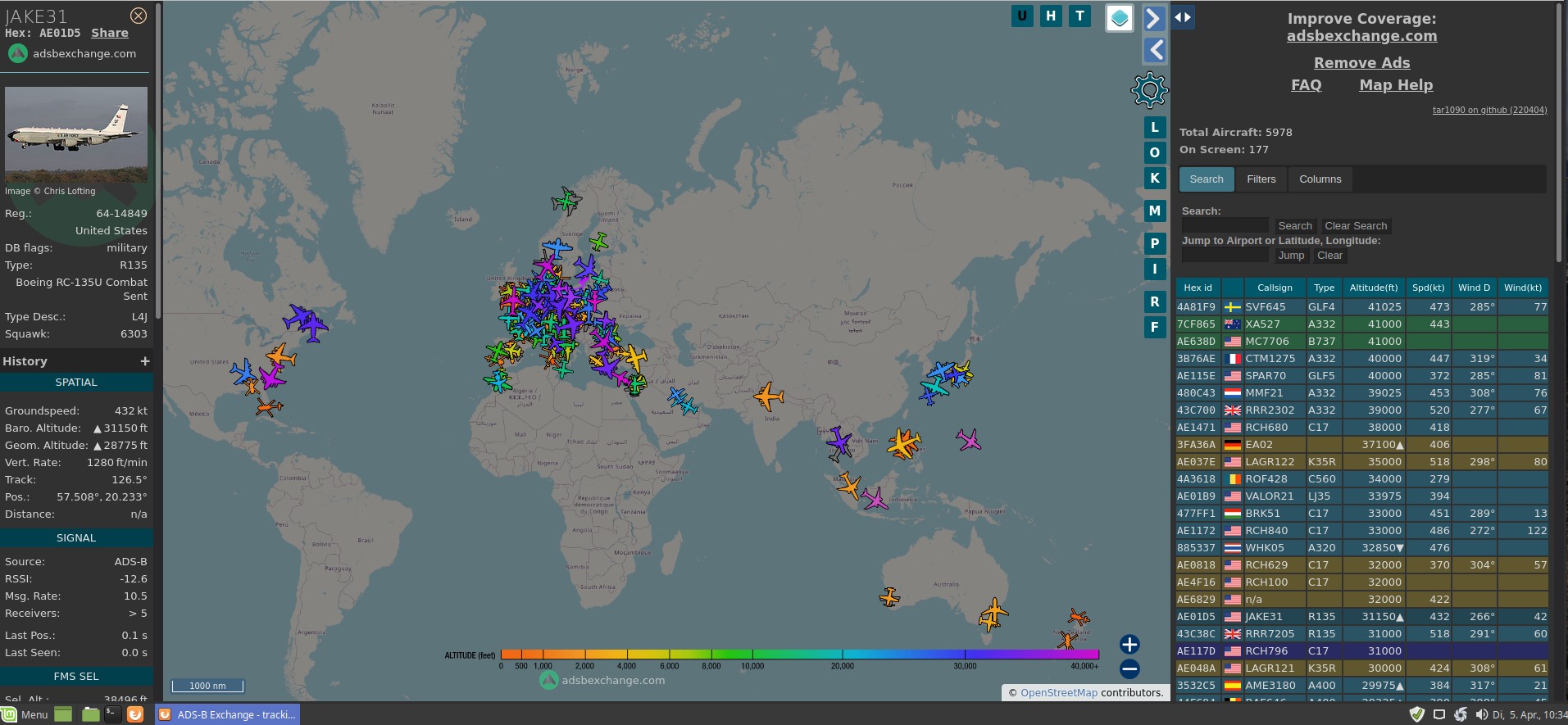Screen dimensions: 1568x725
Task: Click the altitude color legend bar
Action: (799, 654)
